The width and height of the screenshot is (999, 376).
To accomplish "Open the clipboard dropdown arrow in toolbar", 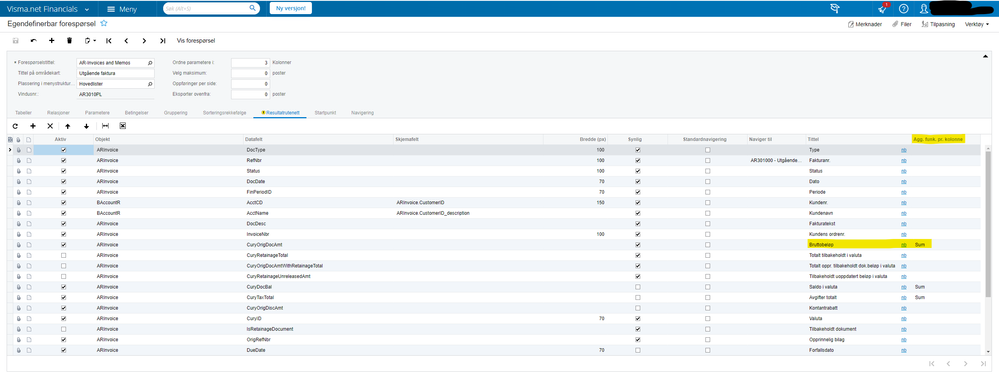I will click(x=95, y=40).
